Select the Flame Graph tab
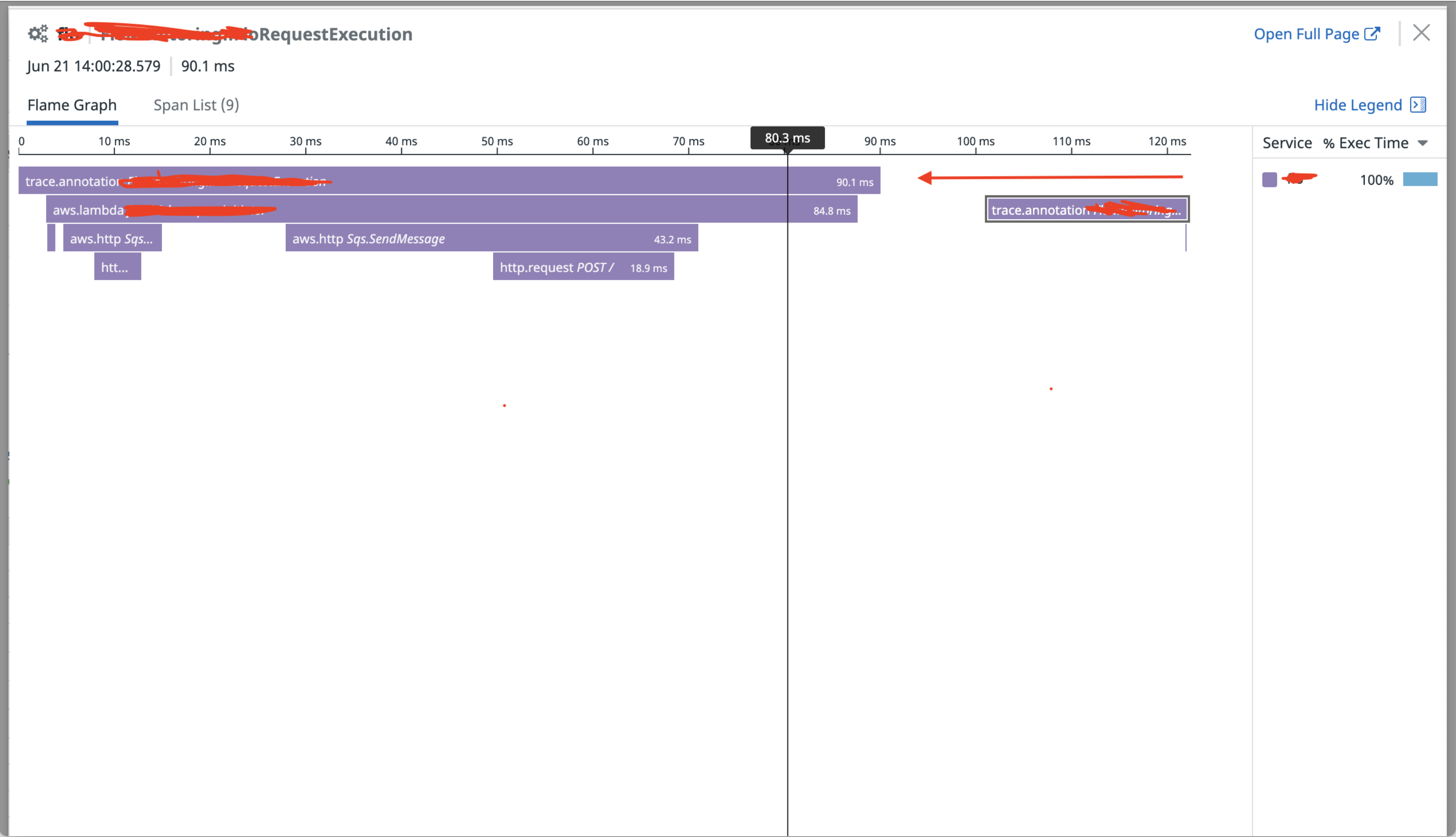Screen dimensions: 1456x837 point(72,105)
